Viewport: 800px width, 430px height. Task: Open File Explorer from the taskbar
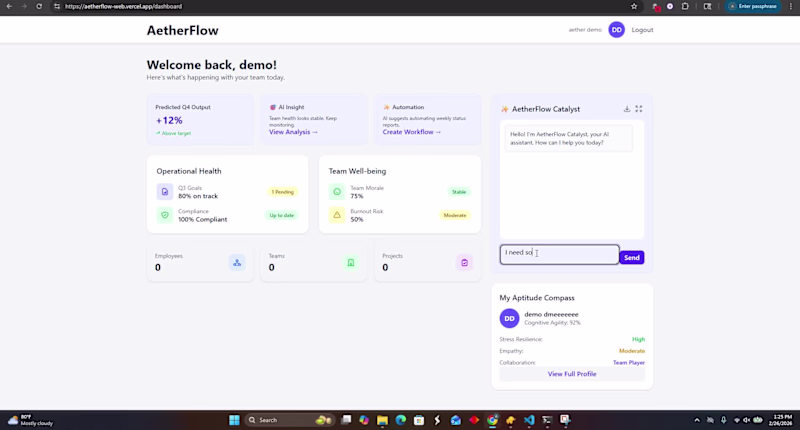[382, 420]
